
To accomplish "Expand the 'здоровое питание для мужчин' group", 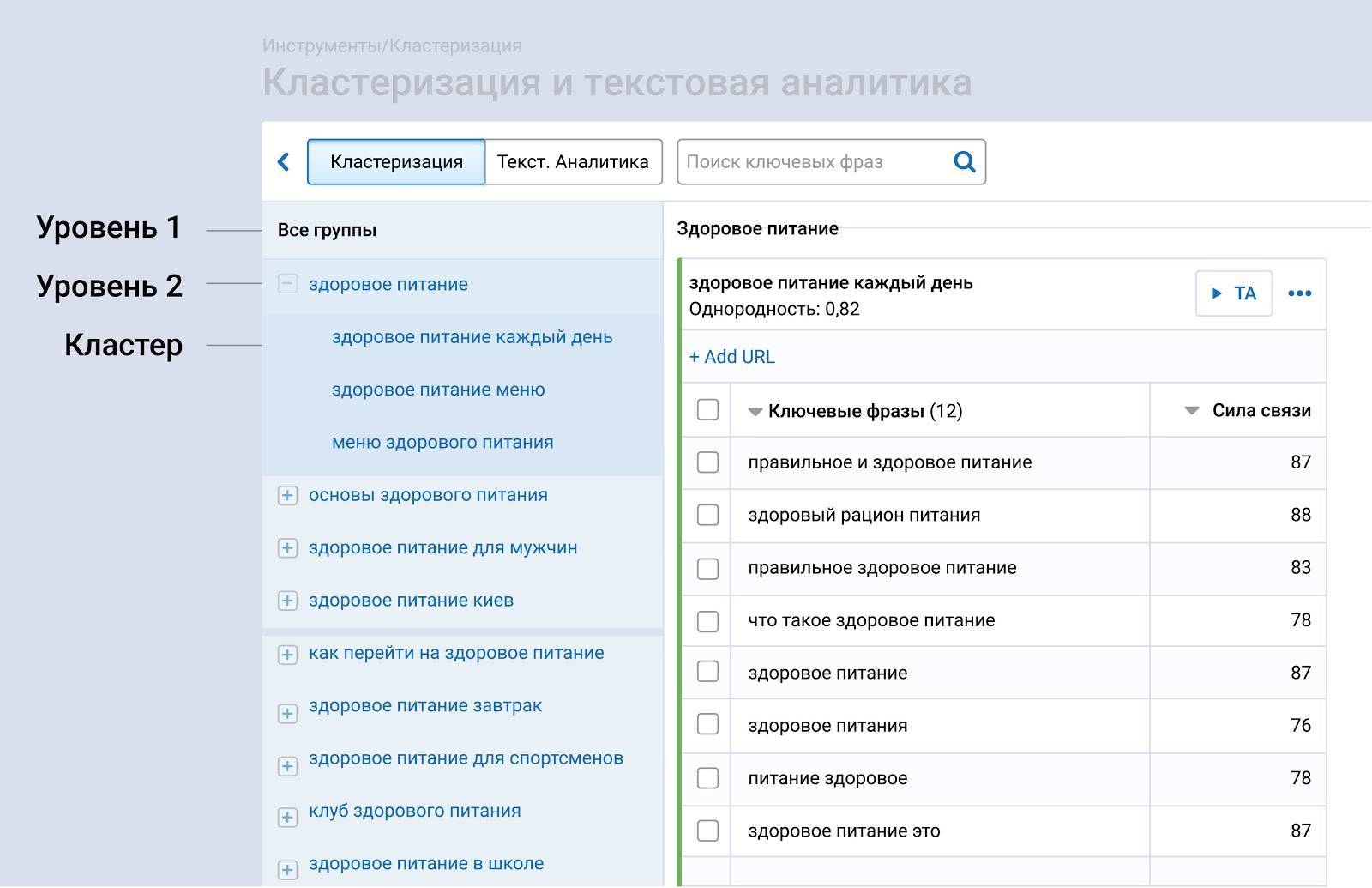I will pyautogui.click(x=287, y=548).
